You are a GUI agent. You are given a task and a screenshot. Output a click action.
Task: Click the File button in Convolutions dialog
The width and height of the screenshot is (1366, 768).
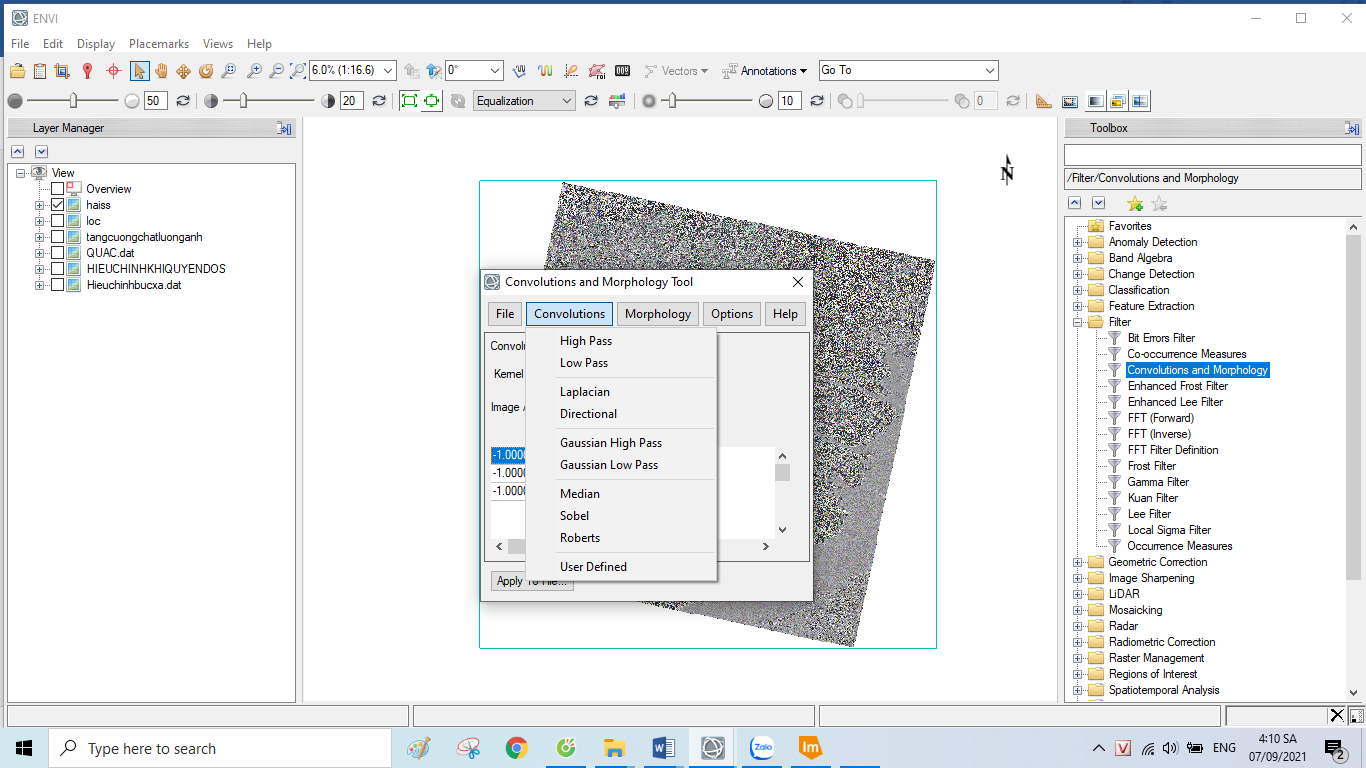click(x=505, y=314)
